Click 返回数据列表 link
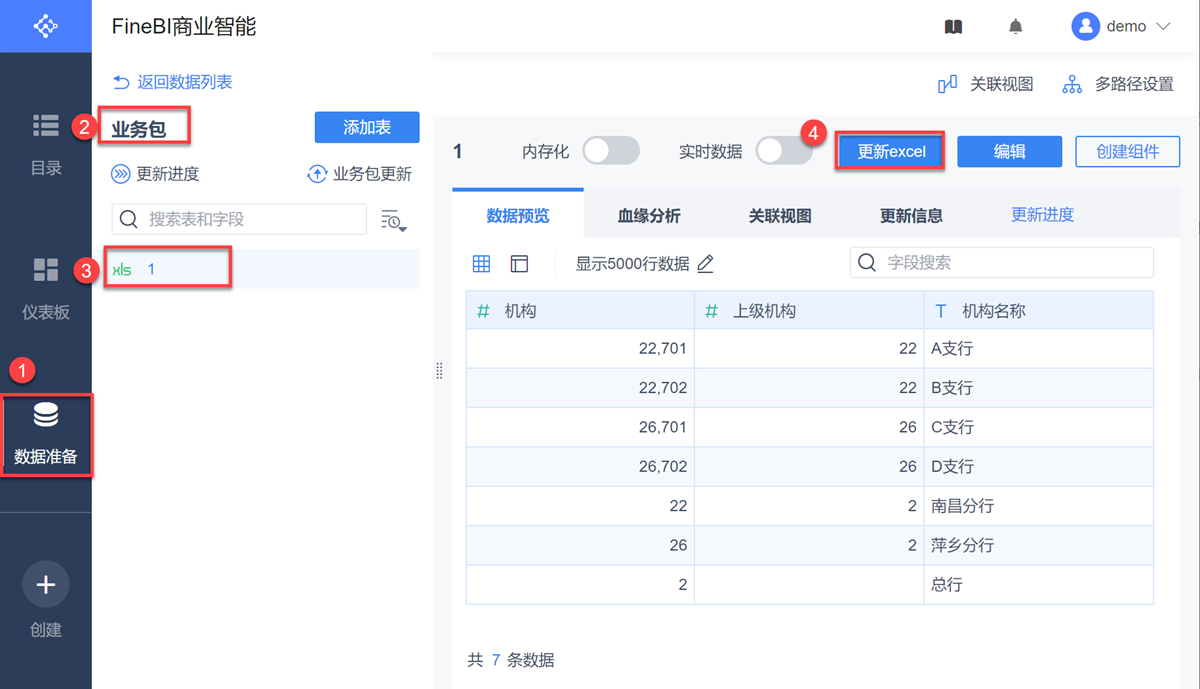The height and width of the screenshot is (689, 1200). [173, 82]
